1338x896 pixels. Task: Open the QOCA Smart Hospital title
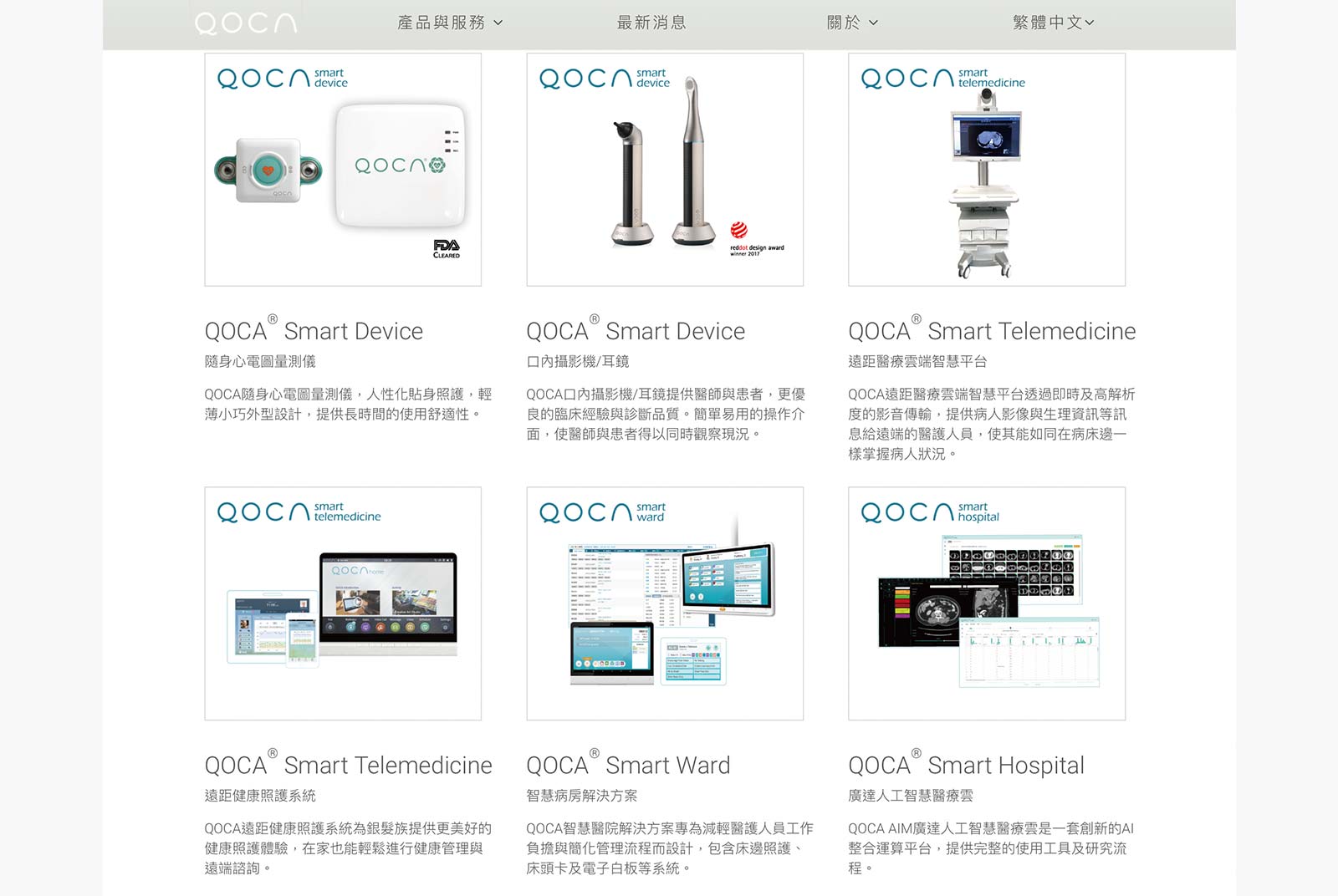point(967,763)
